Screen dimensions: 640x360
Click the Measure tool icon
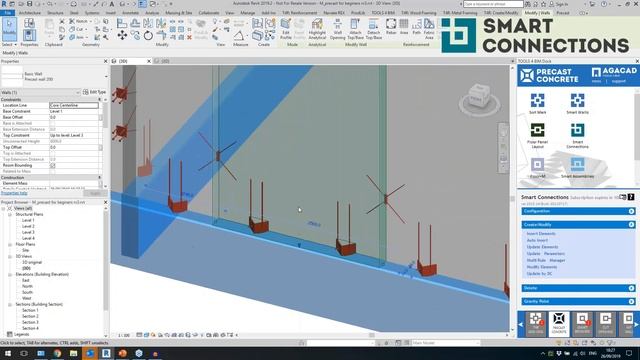click(x=239, y=36)
